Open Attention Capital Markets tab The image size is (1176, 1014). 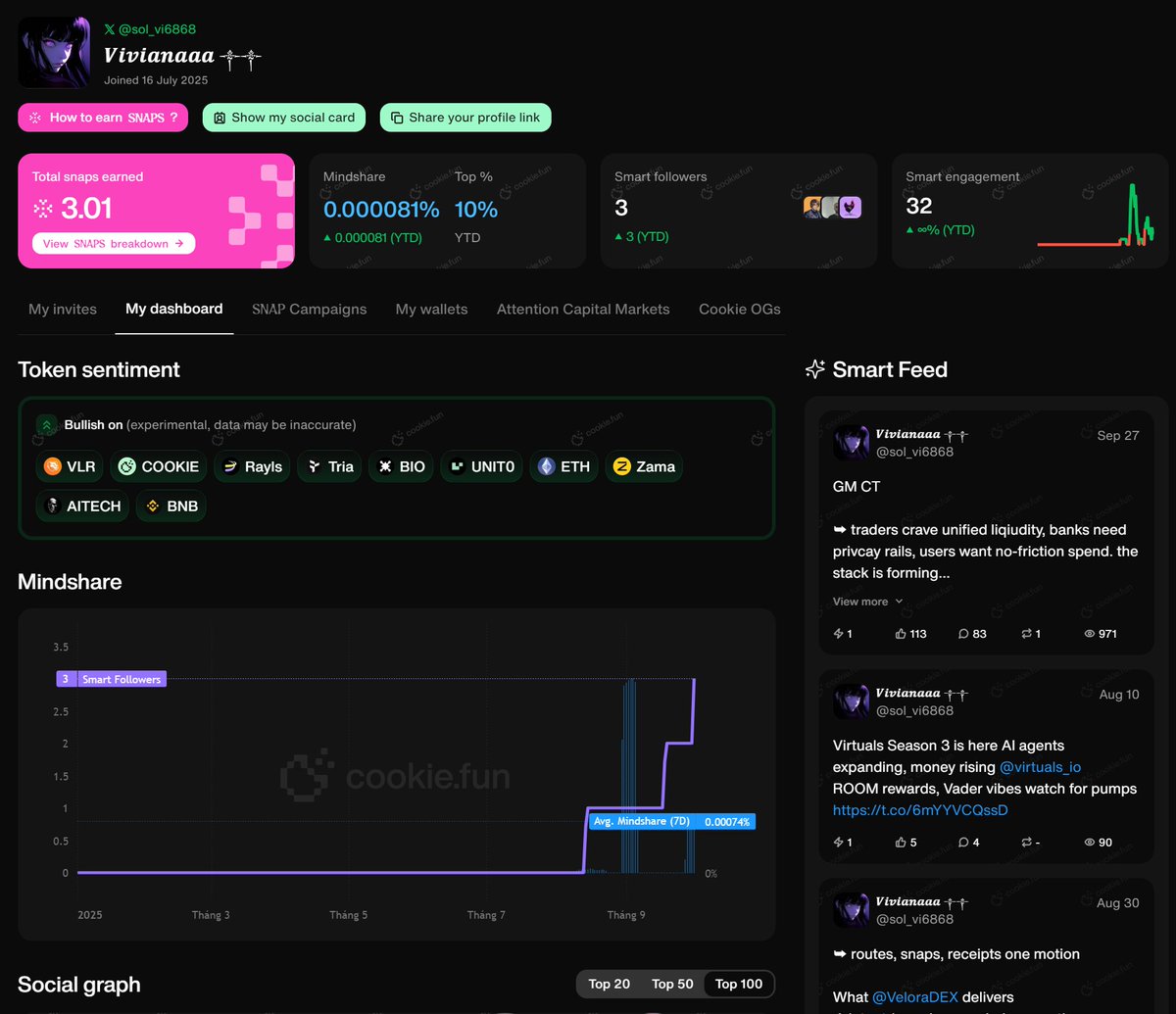583,309
